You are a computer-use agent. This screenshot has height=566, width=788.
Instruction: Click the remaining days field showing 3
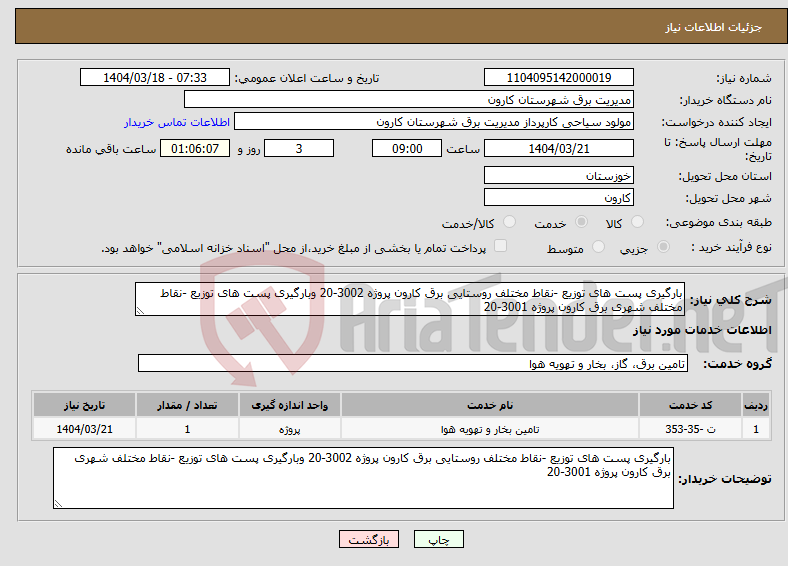coord(299,148)
